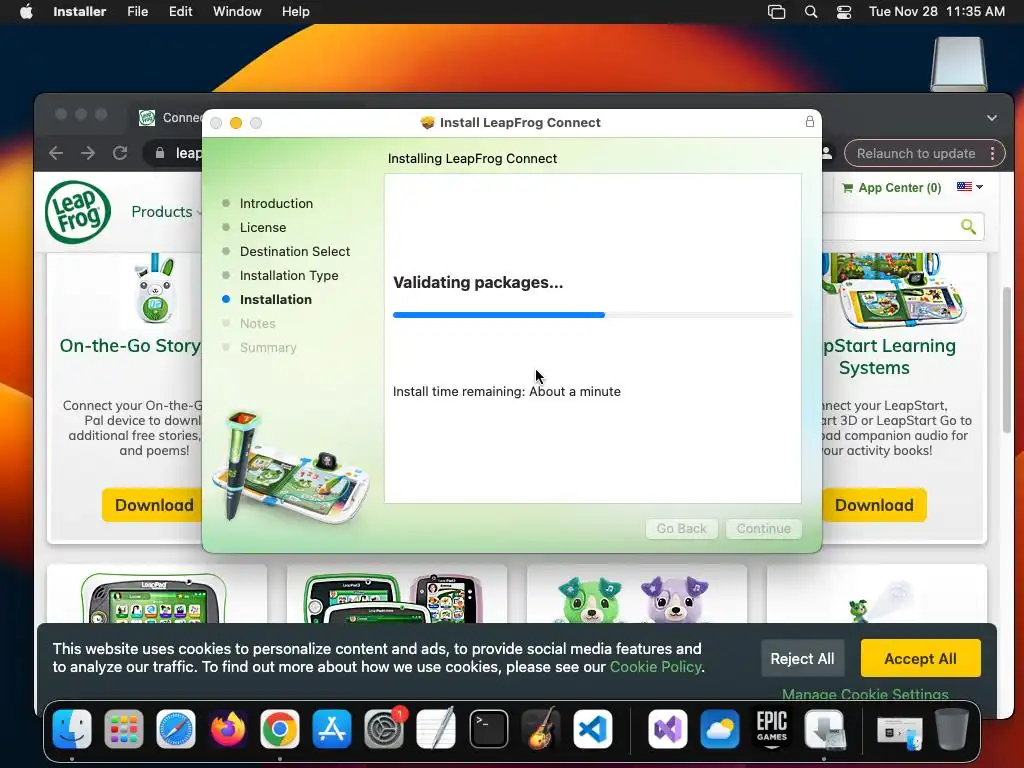The width and height of the screenshot is (1024, 768).
Task: Open the cloud app icon in dock
Action: pyautogui.click(x=720, y=729)
